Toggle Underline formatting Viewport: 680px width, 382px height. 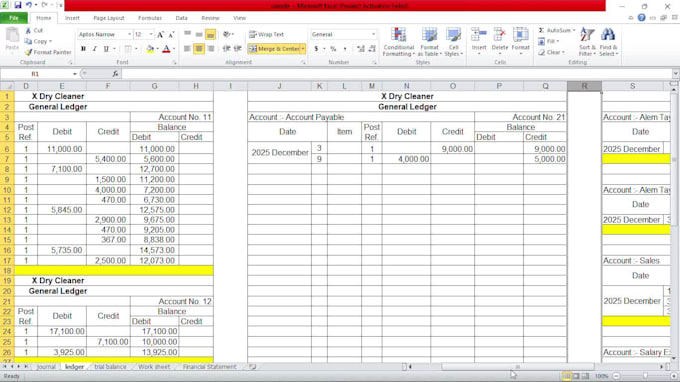[106, 49]
